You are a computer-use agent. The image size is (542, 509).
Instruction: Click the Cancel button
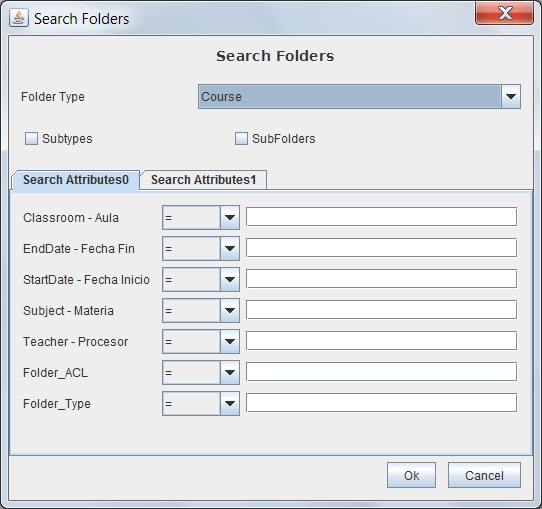click(484, 475)
